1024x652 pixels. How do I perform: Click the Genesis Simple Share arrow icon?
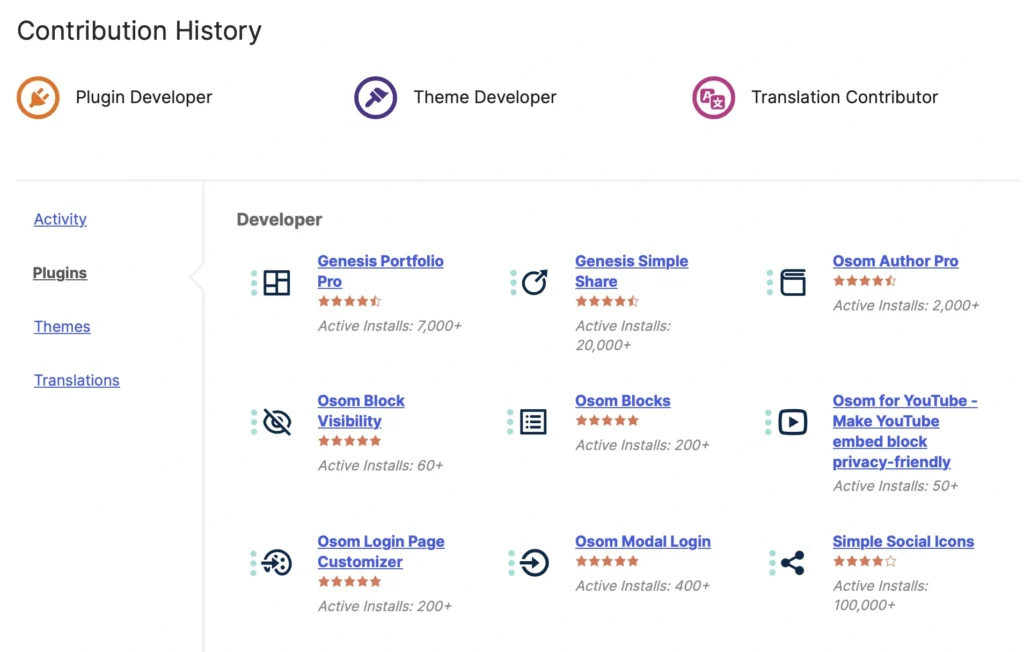tap(534, 282)
